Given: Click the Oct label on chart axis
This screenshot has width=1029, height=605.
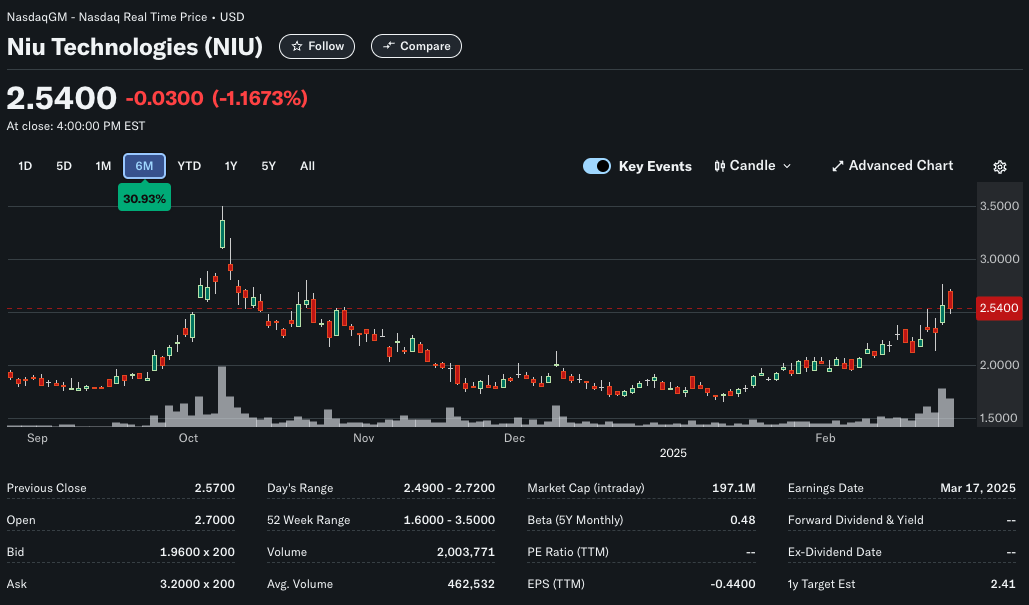Looking at the screenshot, I should pyautogui.click(x=188, y=438).
